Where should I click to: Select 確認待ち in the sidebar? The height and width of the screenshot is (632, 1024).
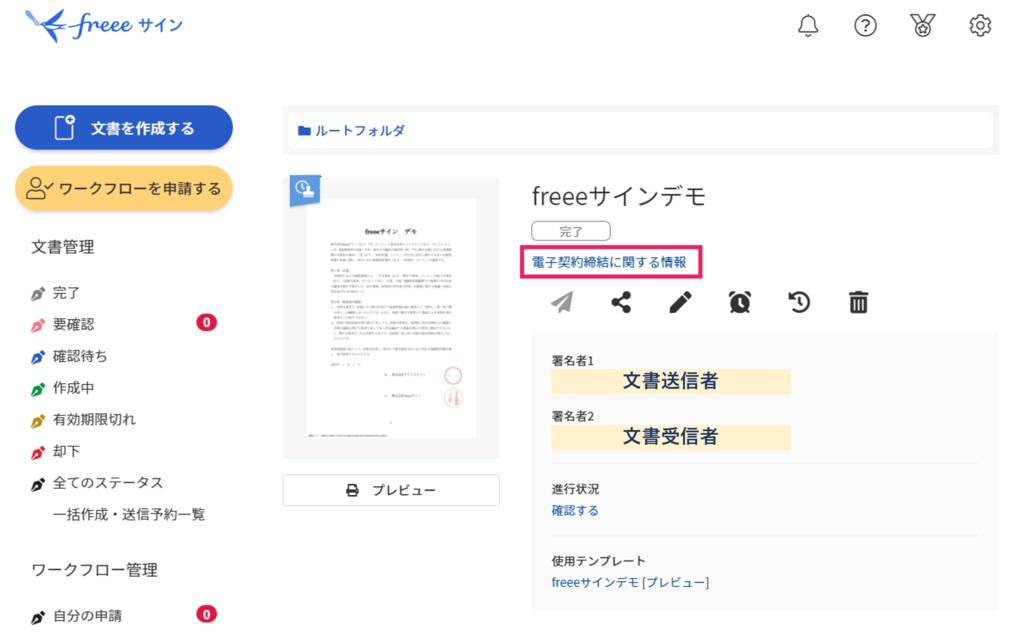point(80,356)
